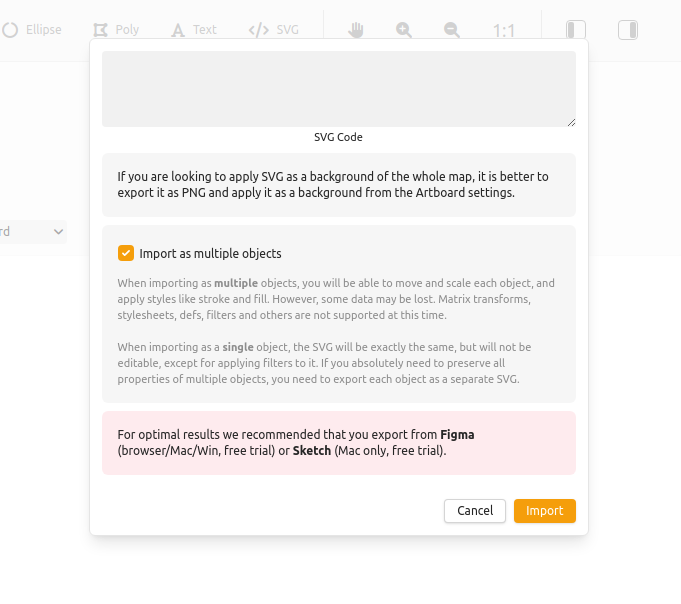Screen dimensions: 681x604
Task: Choose the Text tool
Action: [x=194, y=30]
